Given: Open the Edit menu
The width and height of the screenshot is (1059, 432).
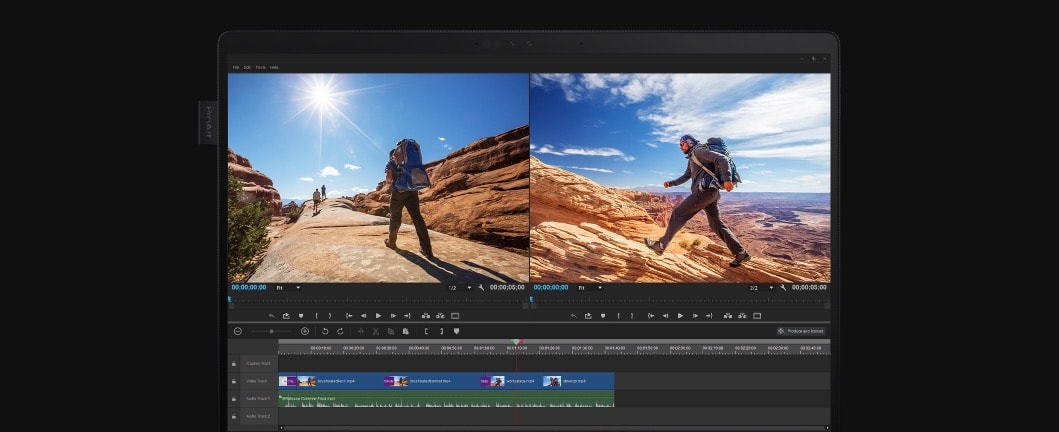Looking at the screenshot, I should [247, 68].
